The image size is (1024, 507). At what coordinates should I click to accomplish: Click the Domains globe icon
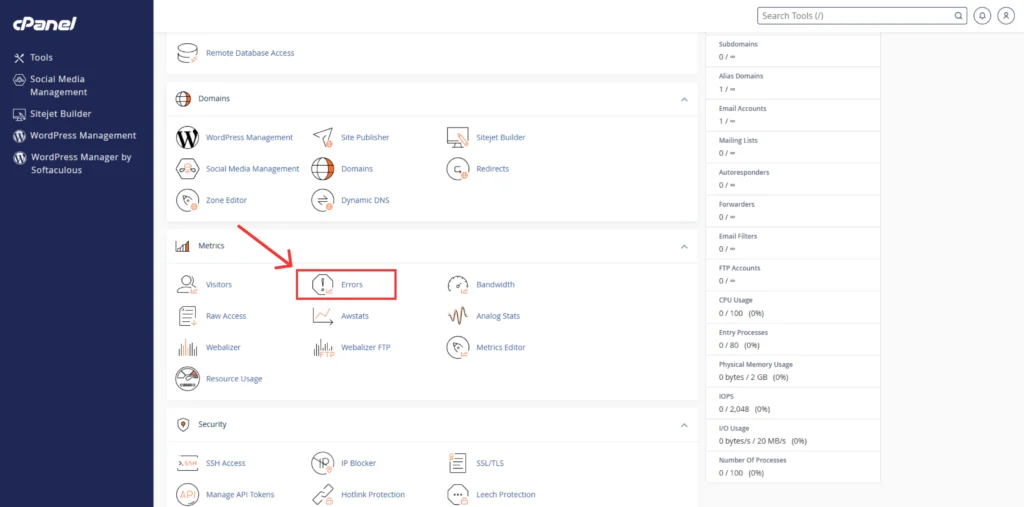coord(323,169)
